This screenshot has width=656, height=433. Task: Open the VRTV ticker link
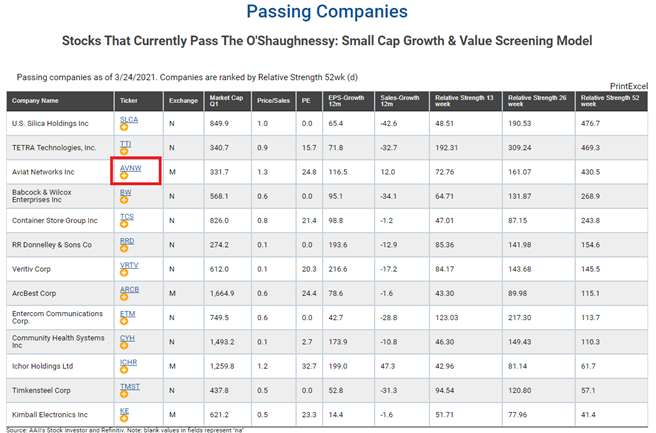pyautogui.click(x=129, y=265)
